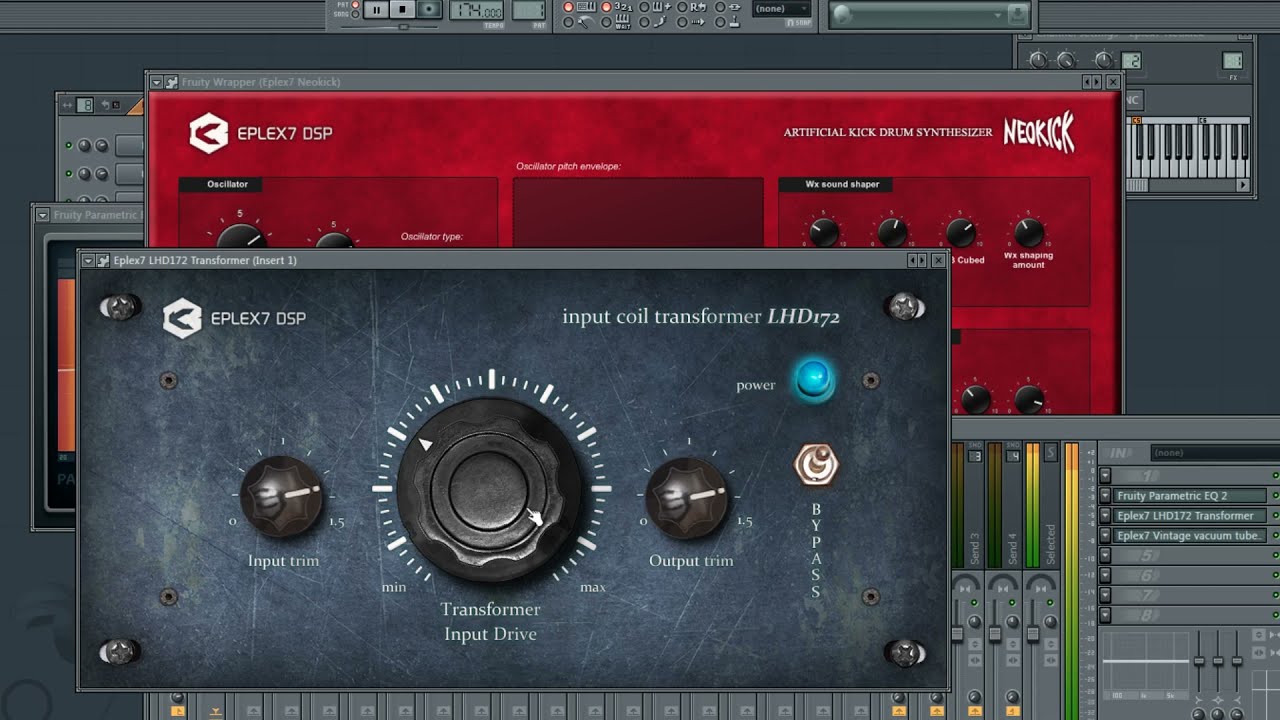Viewport: 1280px width, 720px height.
Task: Toggle loop recording icon
Action: 698,6
